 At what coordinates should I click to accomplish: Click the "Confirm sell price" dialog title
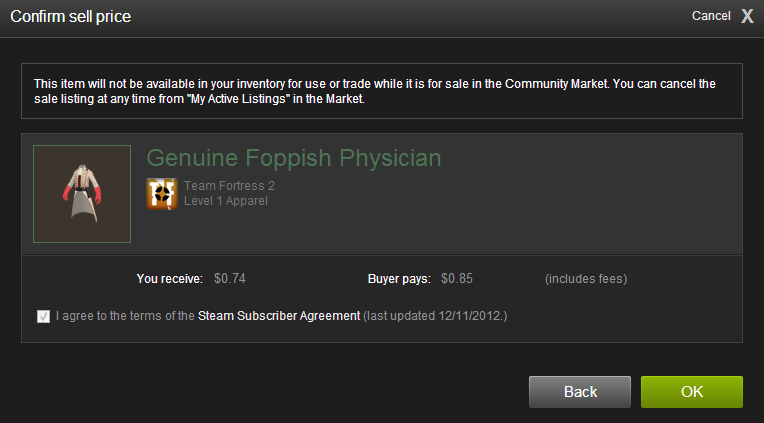tap(70, 16)
